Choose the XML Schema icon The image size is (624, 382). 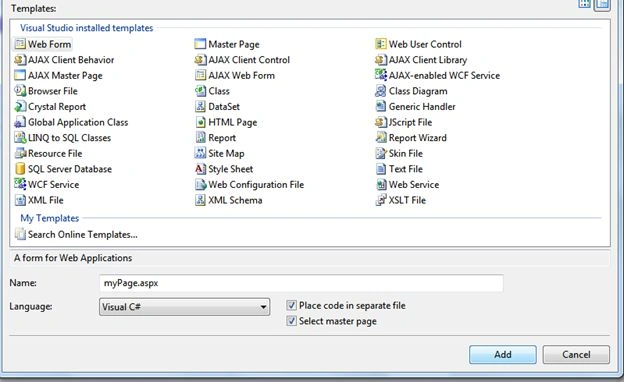200,200
